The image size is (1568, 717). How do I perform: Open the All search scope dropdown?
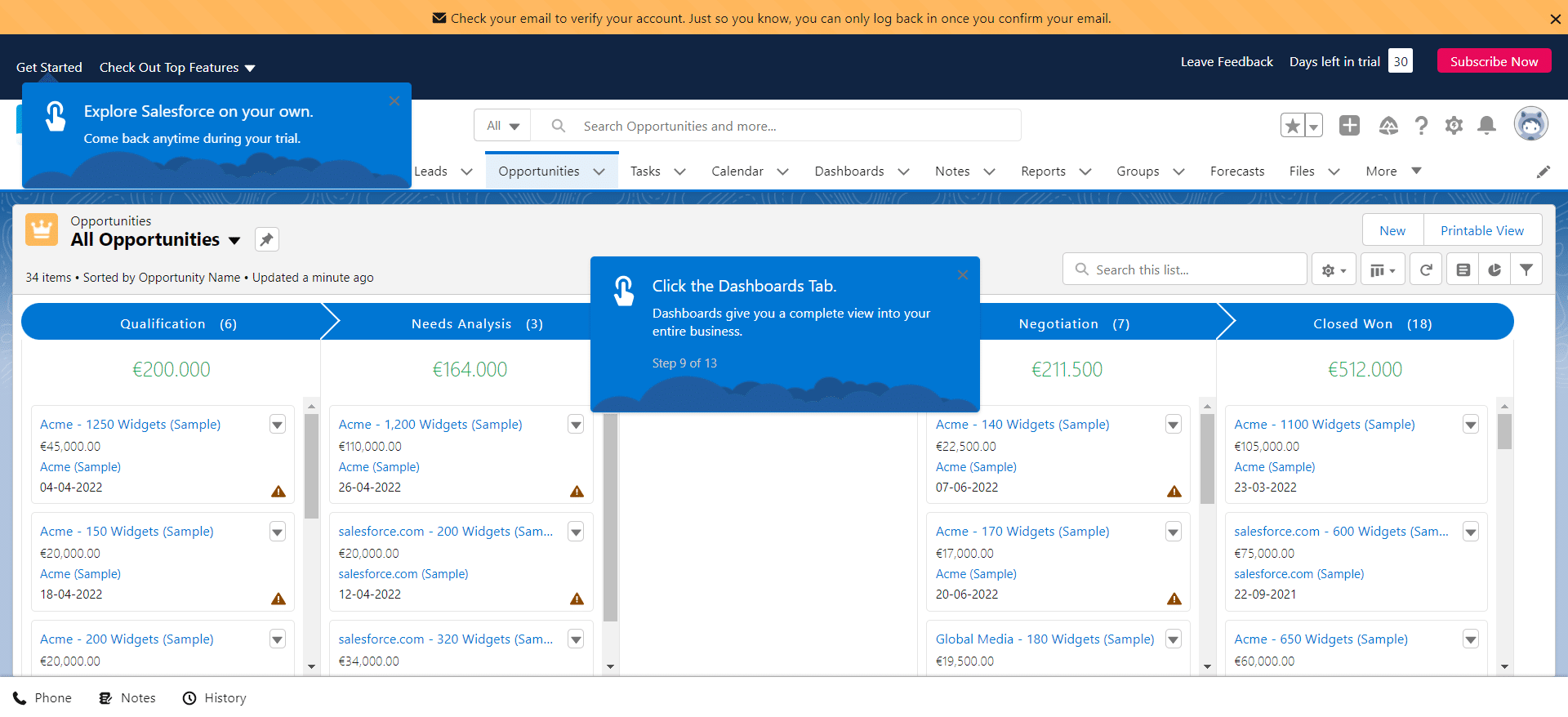(x=503, y=126)
